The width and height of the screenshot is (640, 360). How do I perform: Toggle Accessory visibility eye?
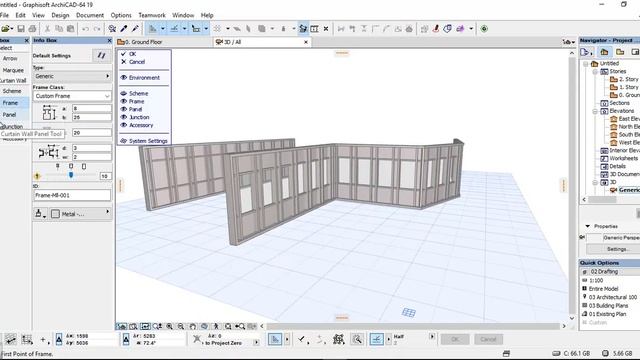pyautogui.click(x=124, y=125)
